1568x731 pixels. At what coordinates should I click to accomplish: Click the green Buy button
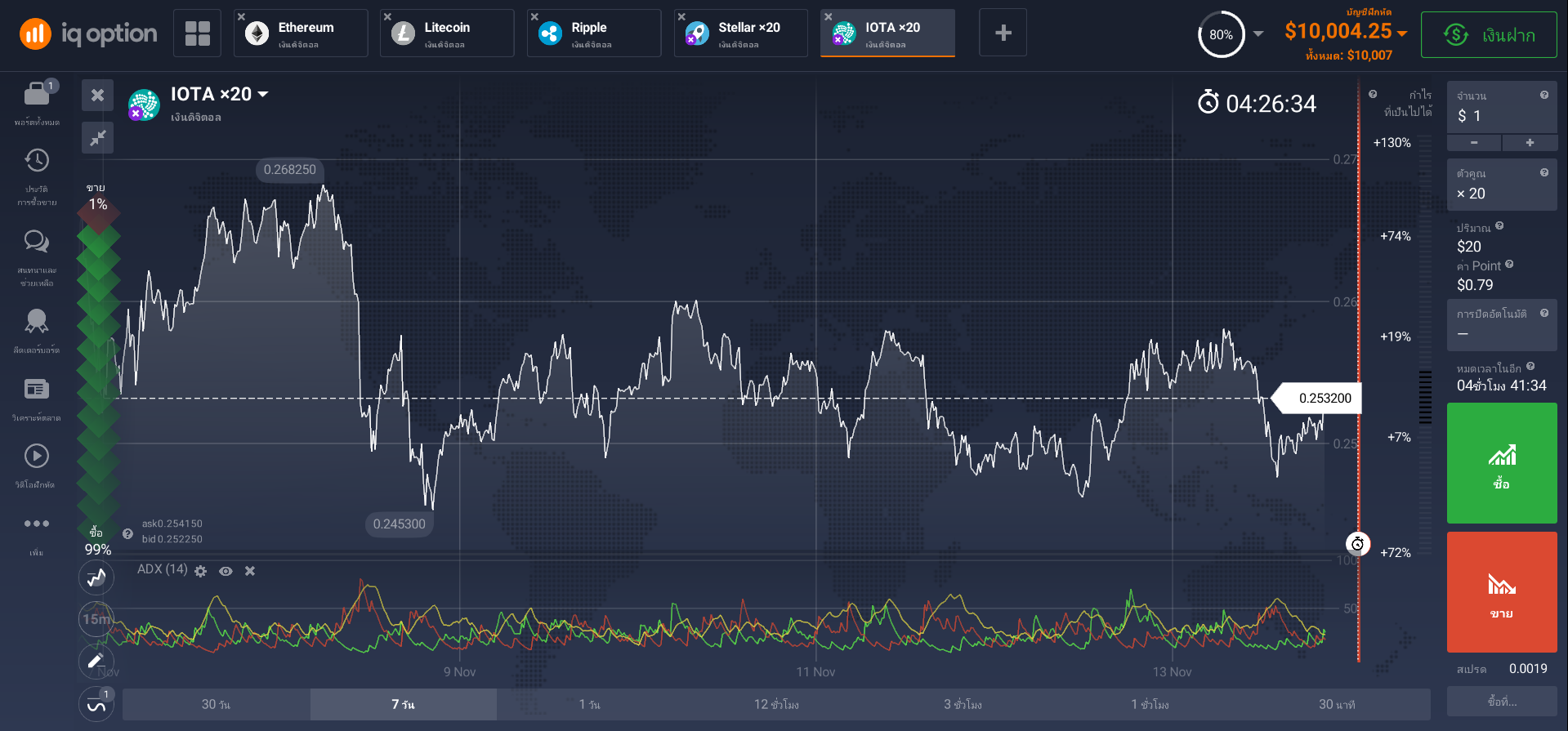pyautogui.click(x=1501, y=463)
